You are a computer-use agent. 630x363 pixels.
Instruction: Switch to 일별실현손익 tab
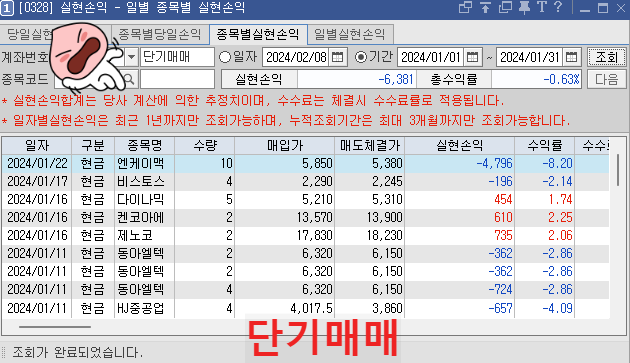click(x=350, y=34)
